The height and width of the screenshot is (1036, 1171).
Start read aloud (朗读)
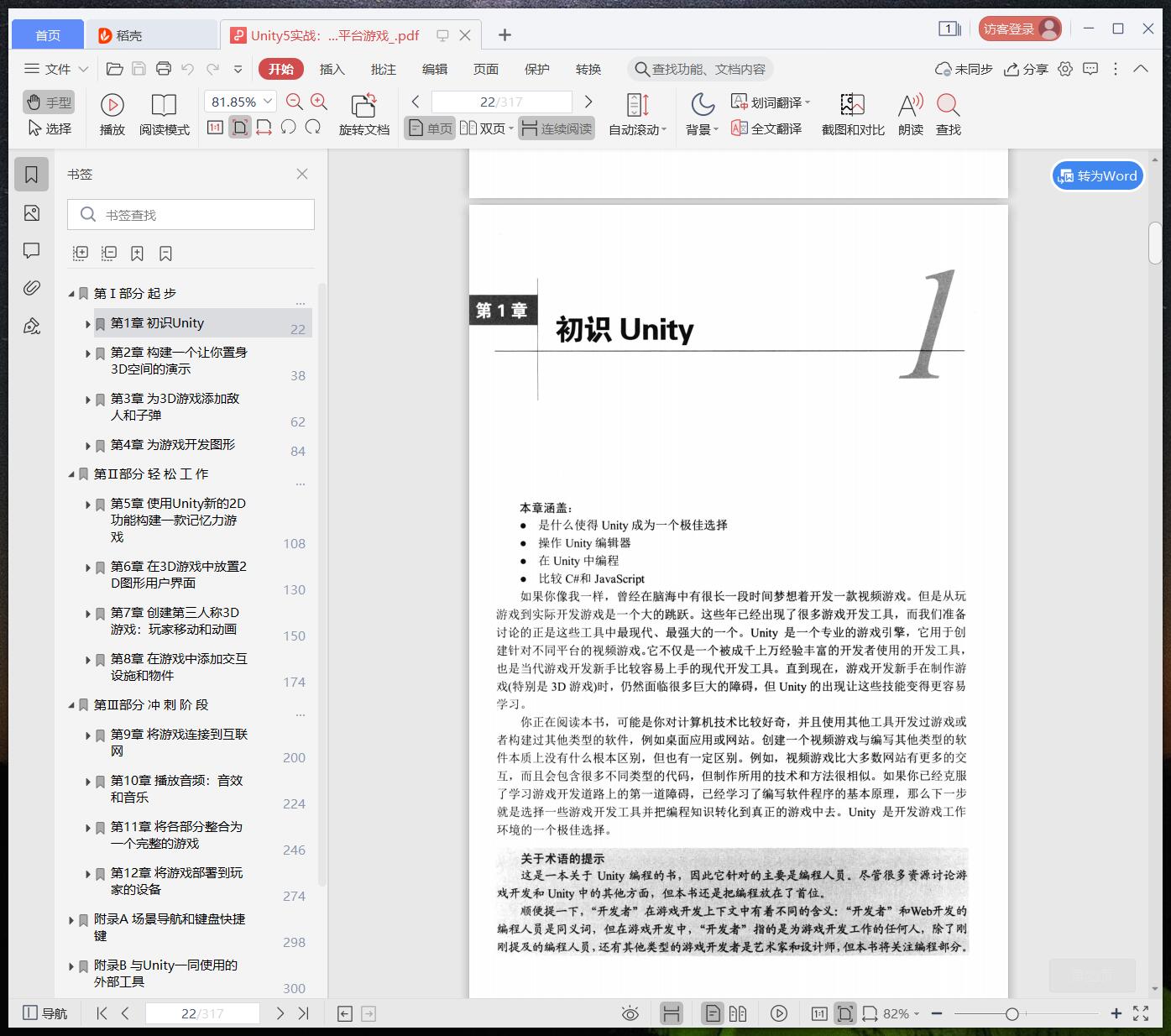point(911,114)
